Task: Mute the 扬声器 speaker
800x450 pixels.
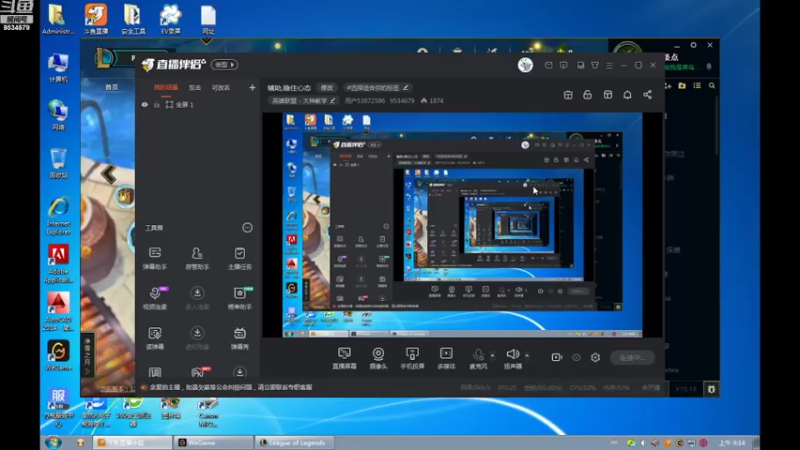Action: click(513, 358)
